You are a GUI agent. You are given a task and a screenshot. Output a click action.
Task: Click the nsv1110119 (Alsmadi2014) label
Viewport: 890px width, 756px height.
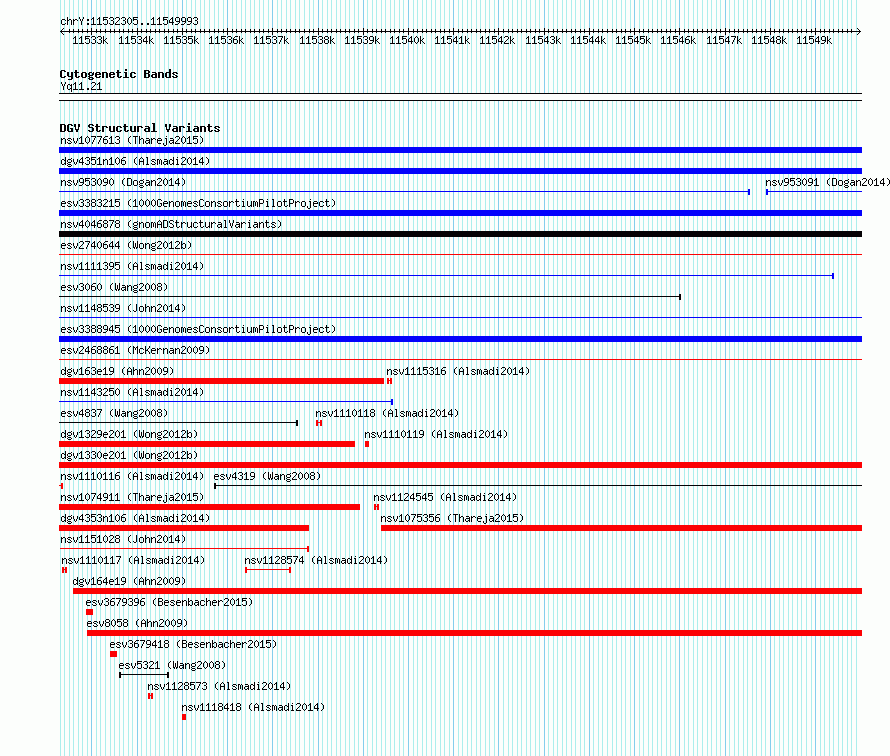436,434
